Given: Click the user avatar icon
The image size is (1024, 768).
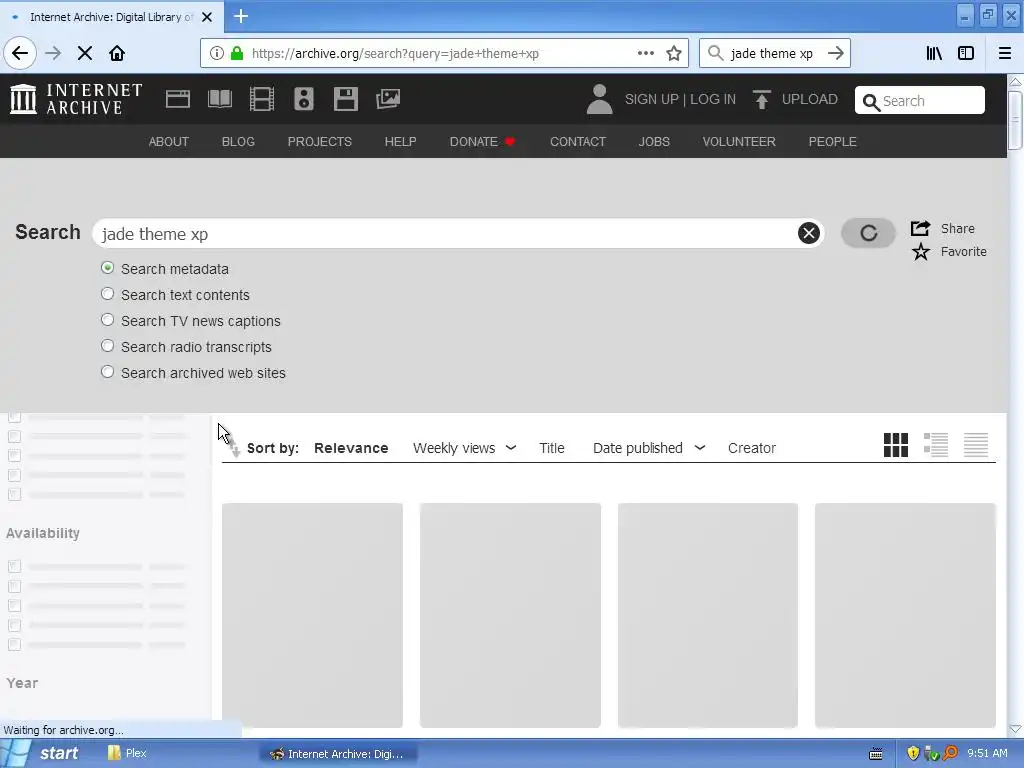Looking at the screenshot, I should (599, 99).
